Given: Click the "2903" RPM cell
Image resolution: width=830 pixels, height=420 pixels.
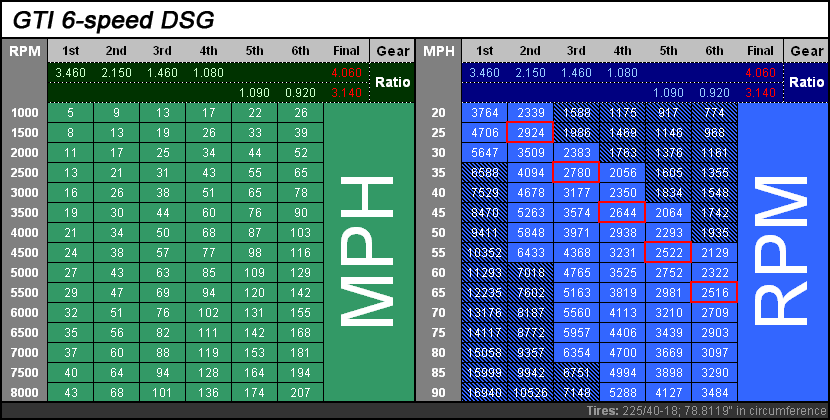Looking at the screenshot, I should tap(714, 333).
